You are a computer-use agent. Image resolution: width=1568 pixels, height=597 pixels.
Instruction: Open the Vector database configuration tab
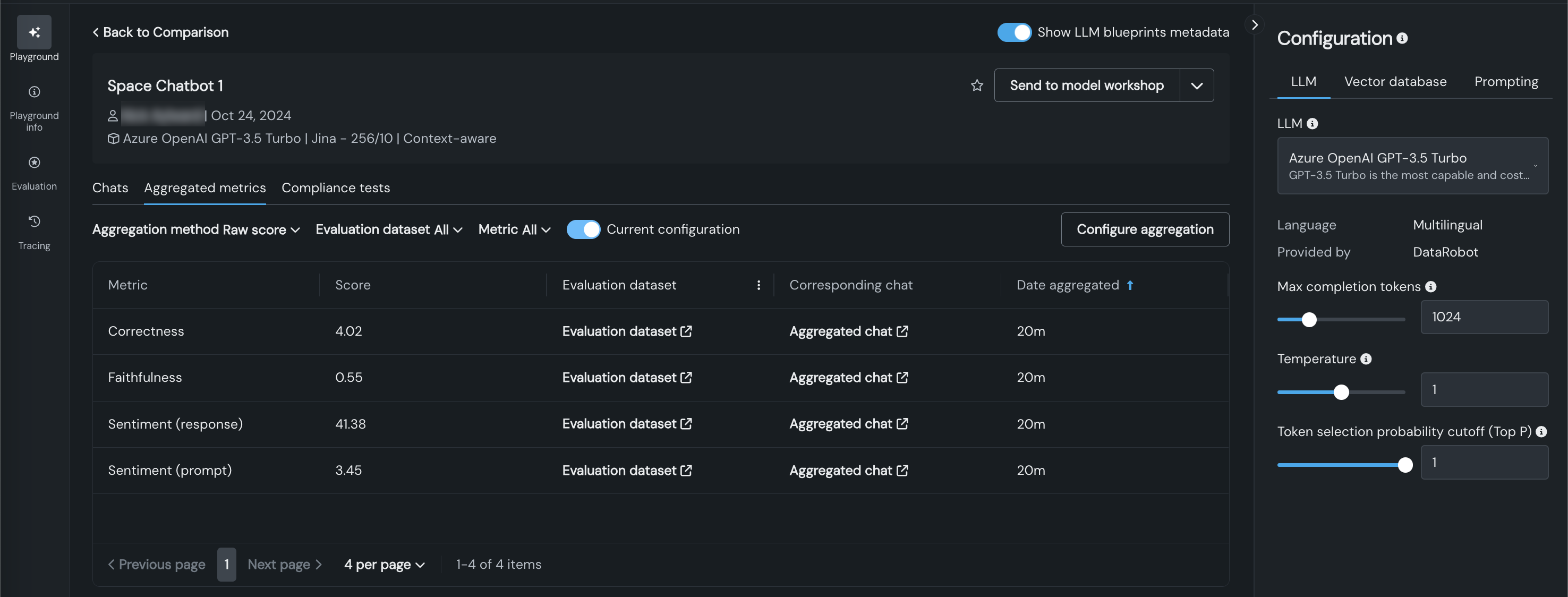click(1394, 82)
